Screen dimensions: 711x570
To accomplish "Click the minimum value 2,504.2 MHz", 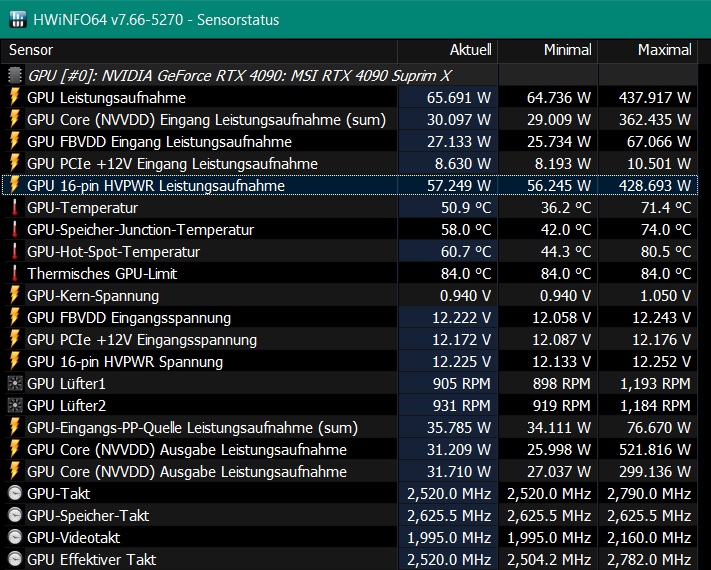I will click(x=549, y=560).
